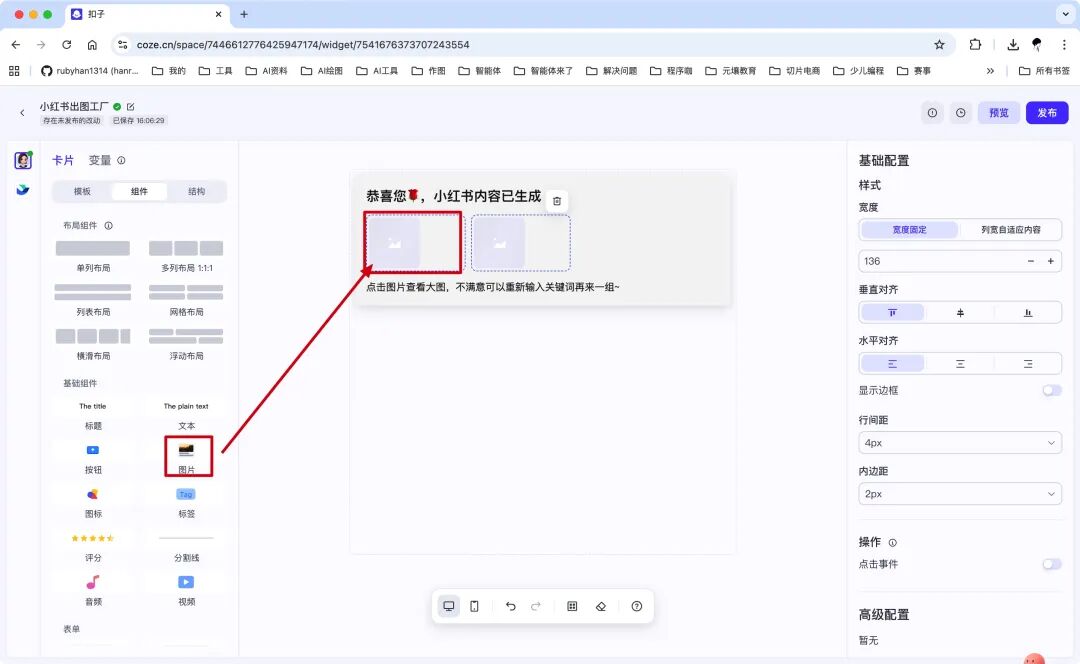Open the AI绘图 bookmark folder
The image size is (1080, 664).
point(322,71)
